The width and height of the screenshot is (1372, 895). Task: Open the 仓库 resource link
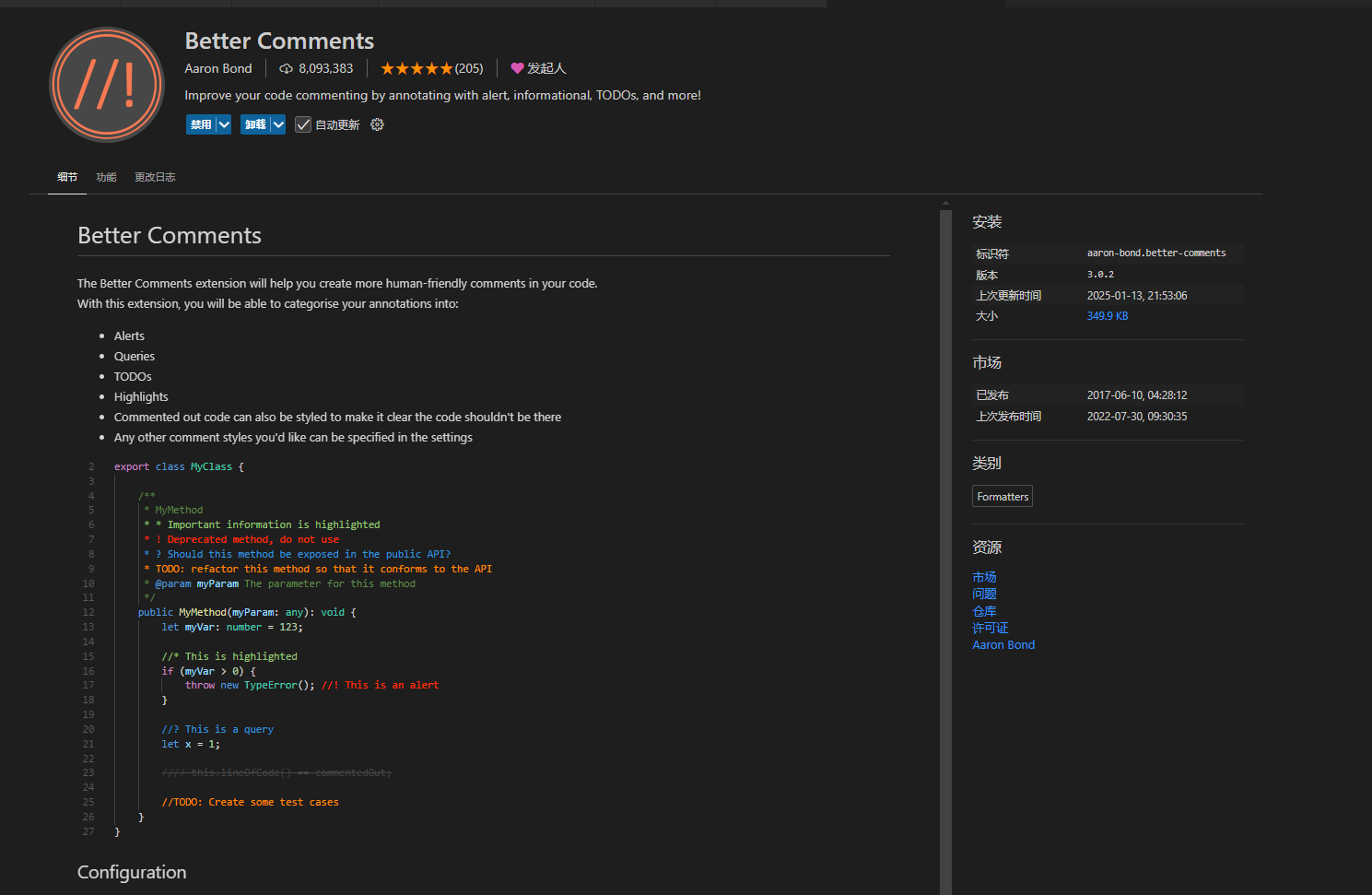pyautogui.click(x=984, y=611)
